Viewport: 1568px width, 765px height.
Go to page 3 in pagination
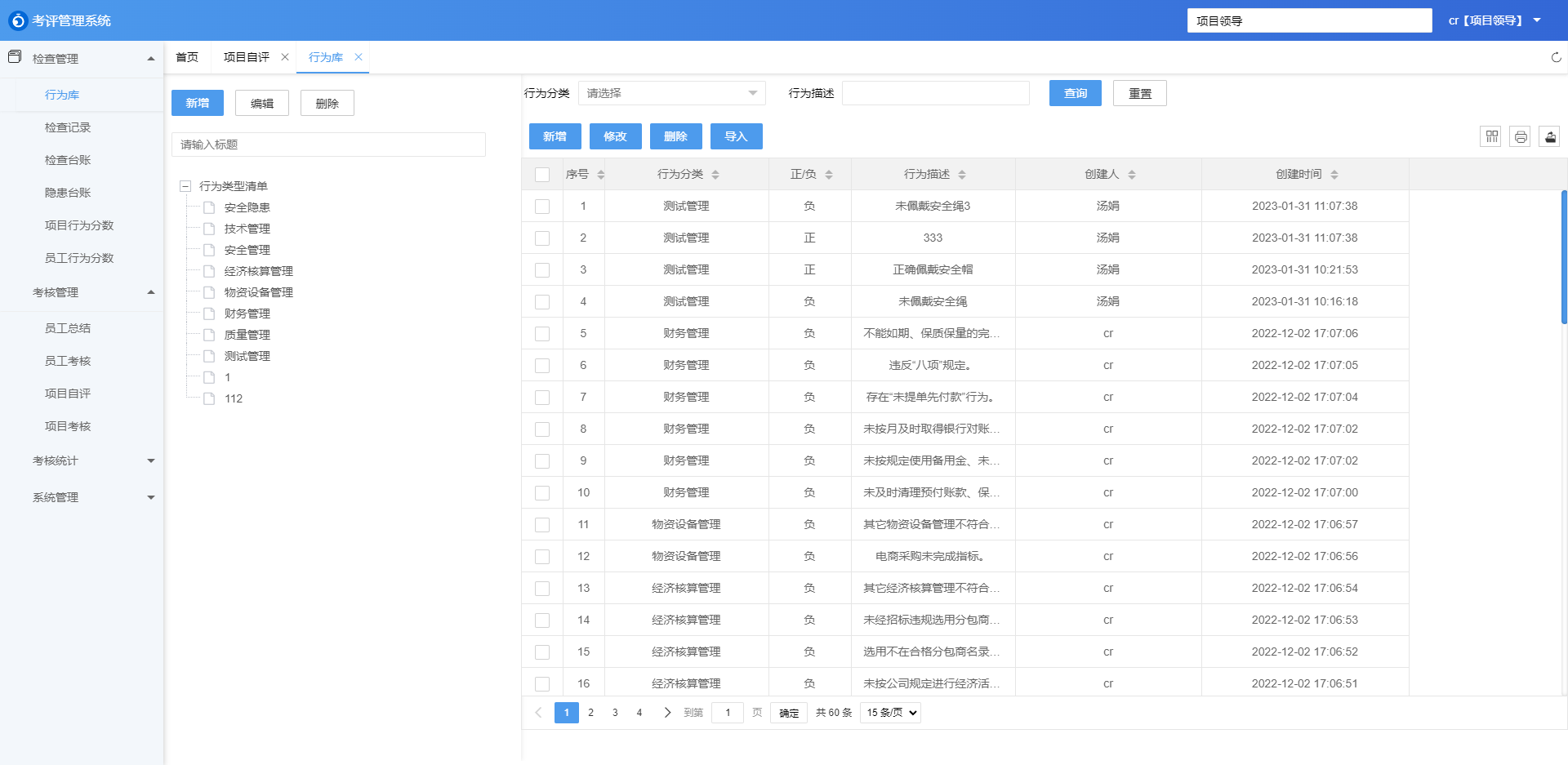coord(615,713)
